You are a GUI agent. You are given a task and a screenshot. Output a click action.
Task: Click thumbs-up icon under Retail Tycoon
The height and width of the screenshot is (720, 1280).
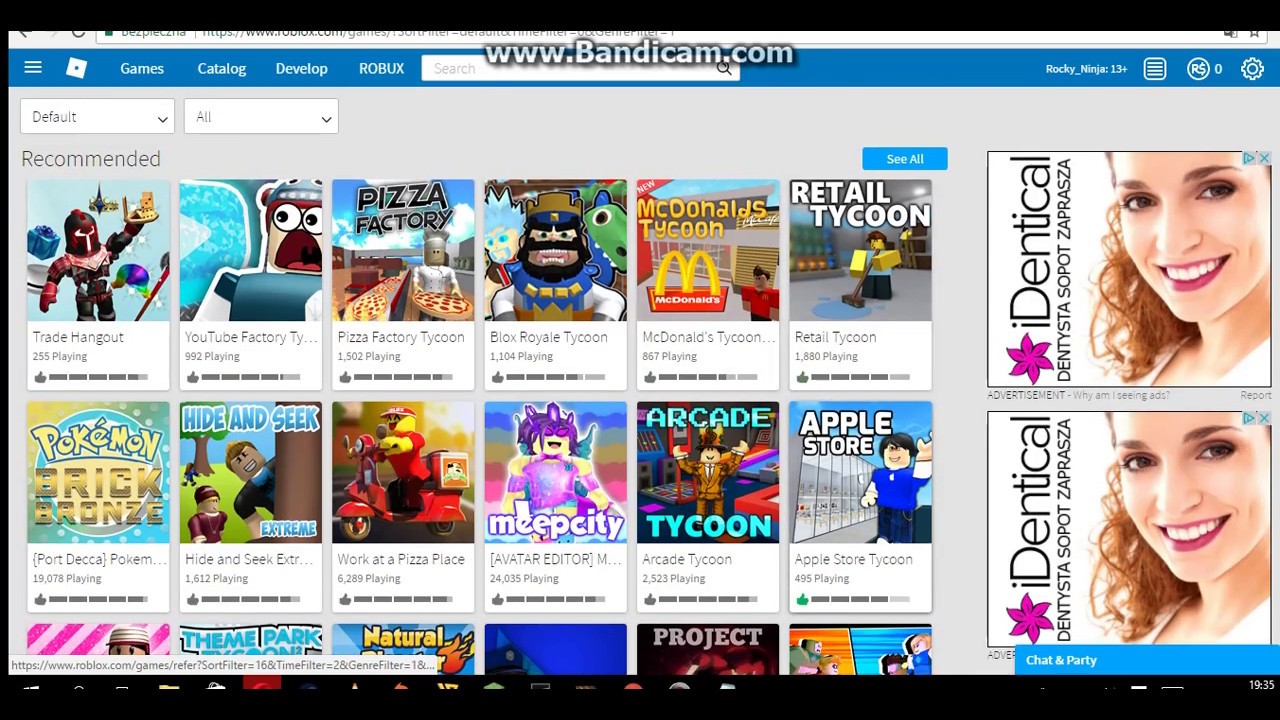click(x=802, y=377)
